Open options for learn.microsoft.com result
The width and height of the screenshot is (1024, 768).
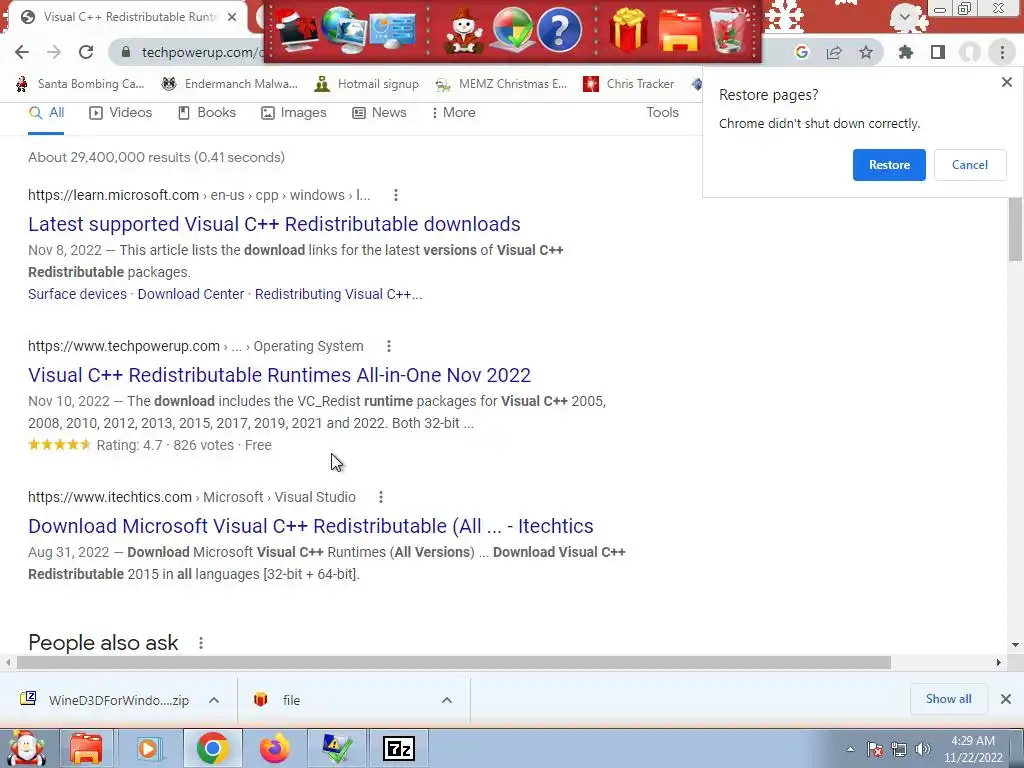tap(396, 195)
